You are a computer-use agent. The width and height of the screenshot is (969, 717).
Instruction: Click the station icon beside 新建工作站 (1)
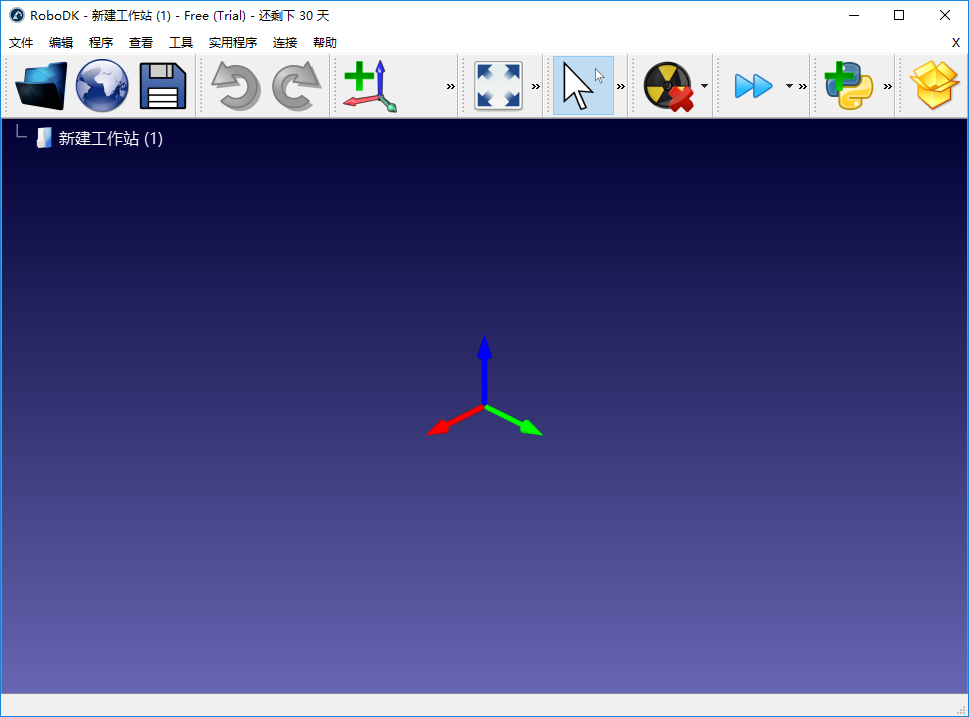[44, 138]
